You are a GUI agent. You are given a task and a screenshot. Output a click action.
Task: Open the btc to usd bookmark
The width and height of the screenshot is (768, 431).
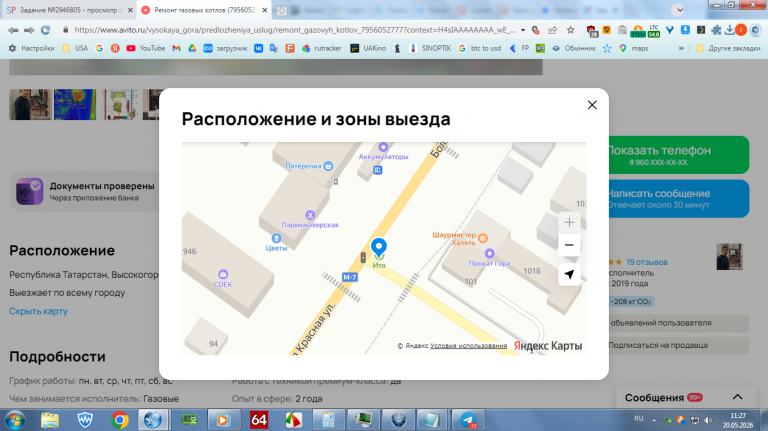480,48
